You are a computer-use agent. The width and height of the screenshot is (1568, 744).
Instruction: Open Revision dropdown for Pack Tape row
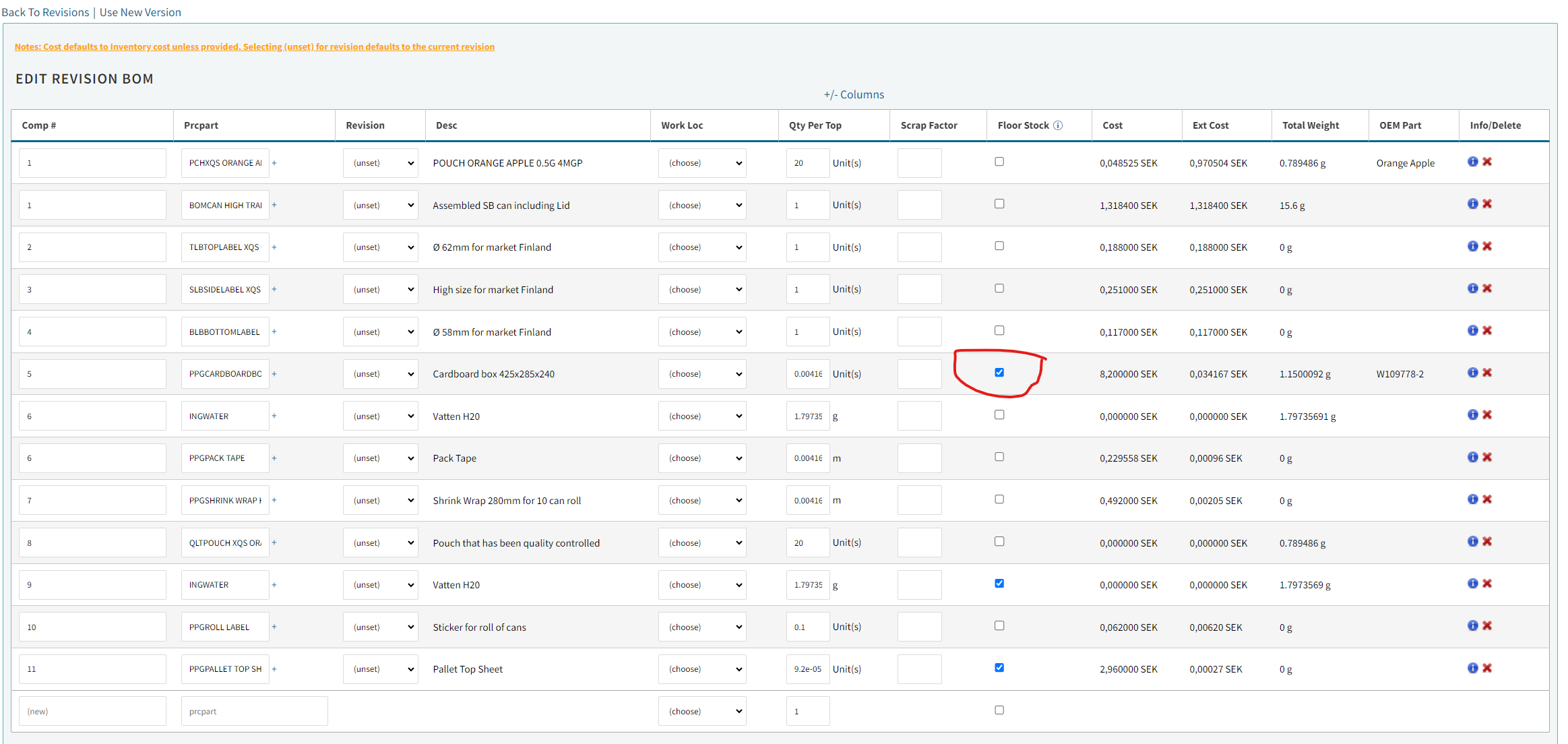tap(381, 458)
